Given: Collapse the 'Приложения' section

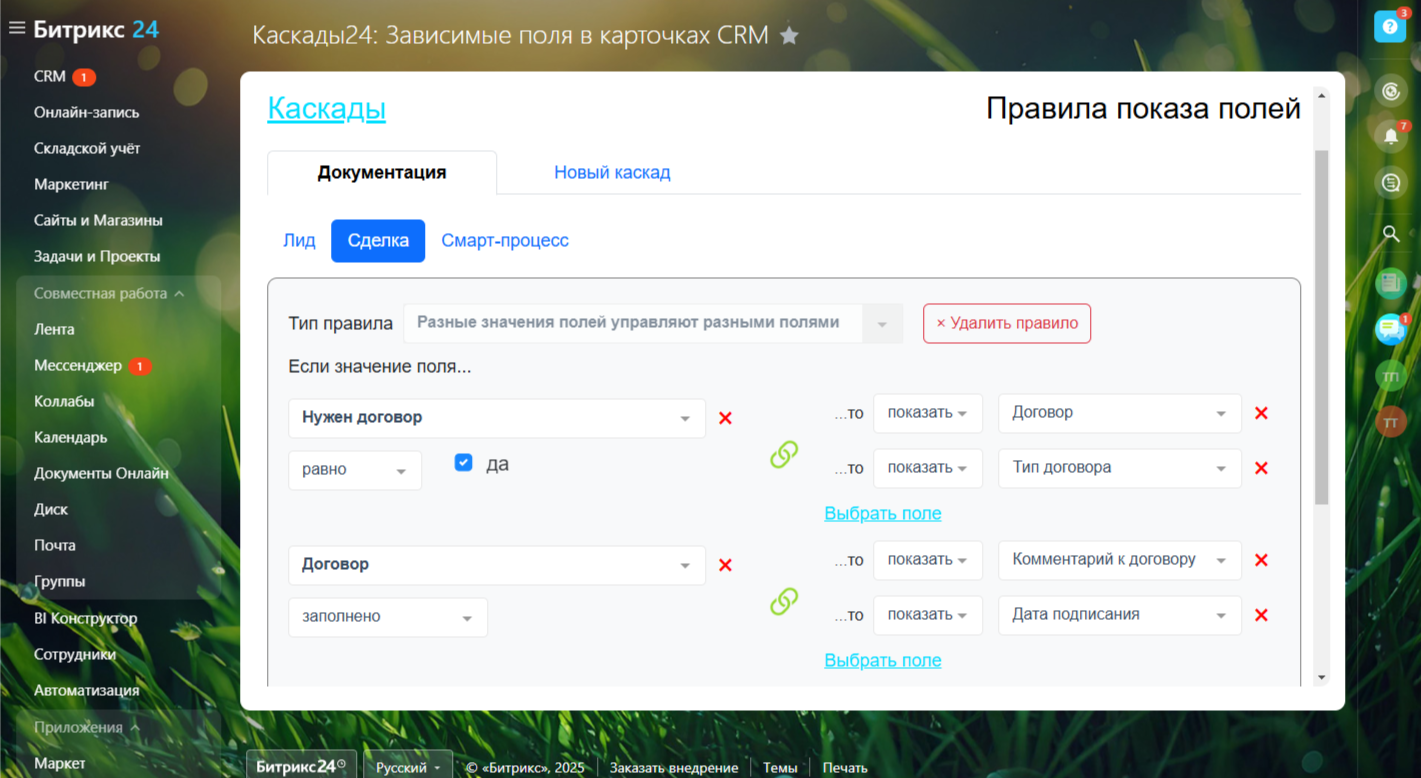Looking at the screenshot, I should 86,728.
